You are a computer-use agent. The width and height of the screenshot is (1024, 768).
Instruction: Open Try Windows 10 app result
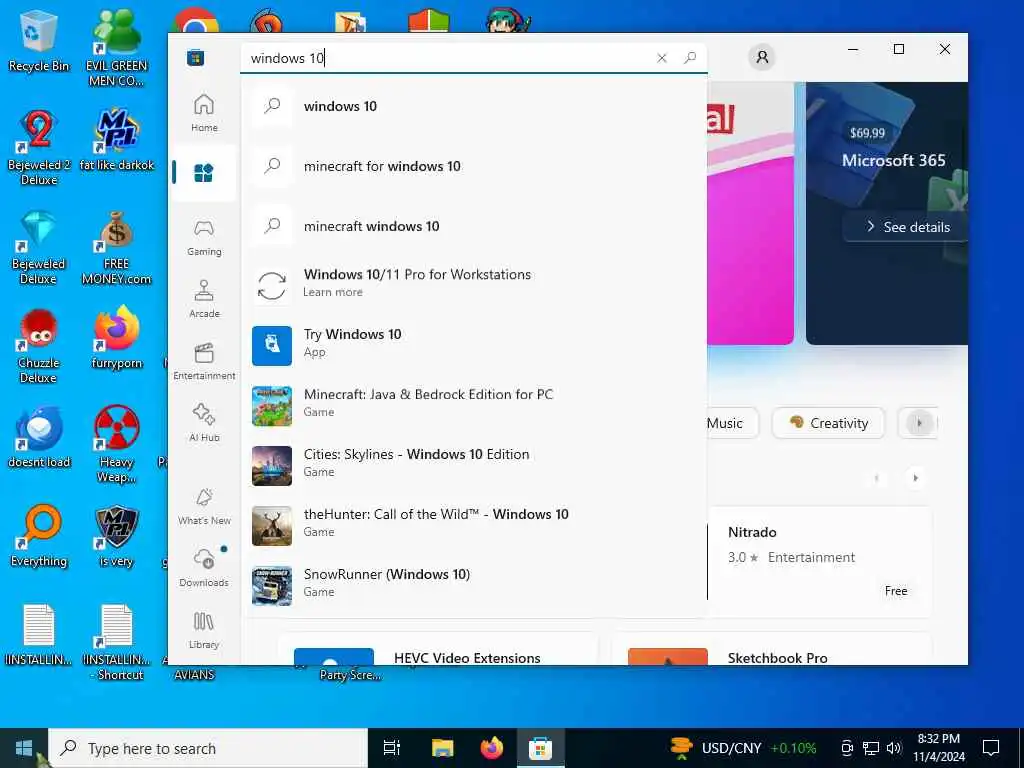click(475, 344)
